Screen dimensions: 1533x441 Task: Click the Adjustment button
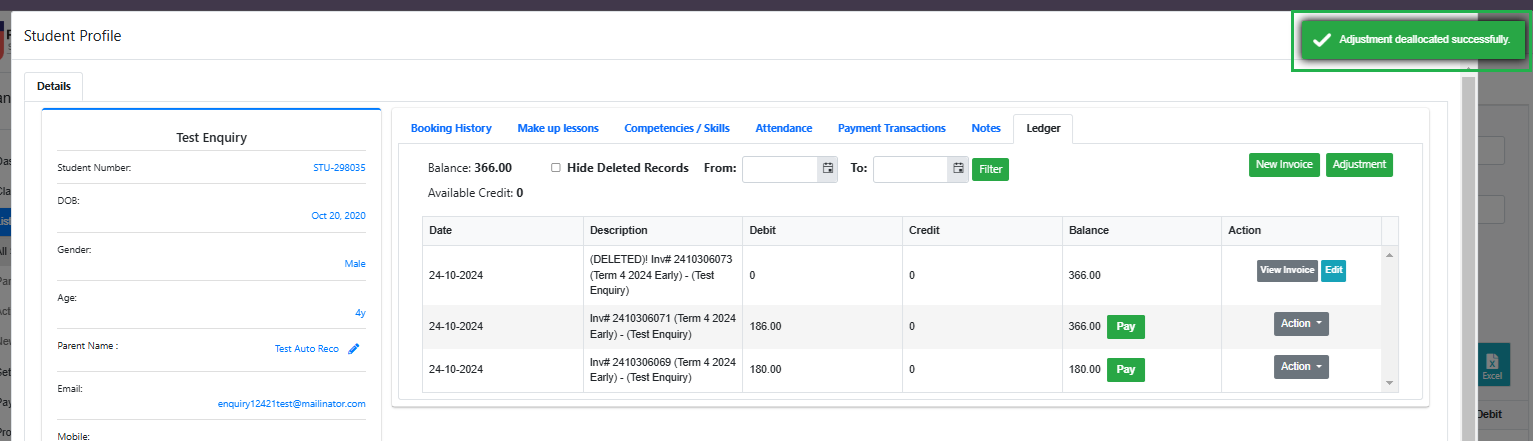(1359, 165)
